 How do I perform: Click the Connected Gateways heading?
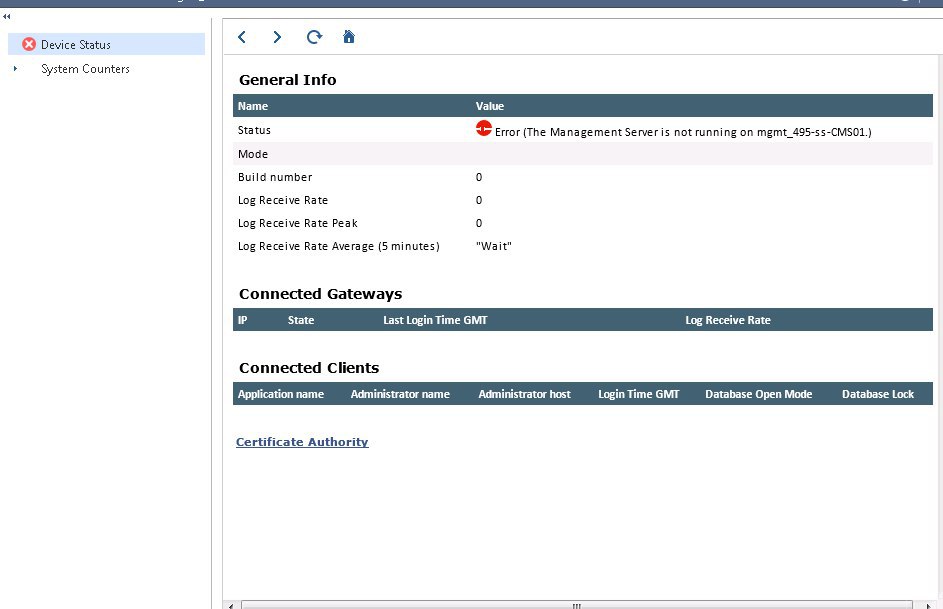321,294
